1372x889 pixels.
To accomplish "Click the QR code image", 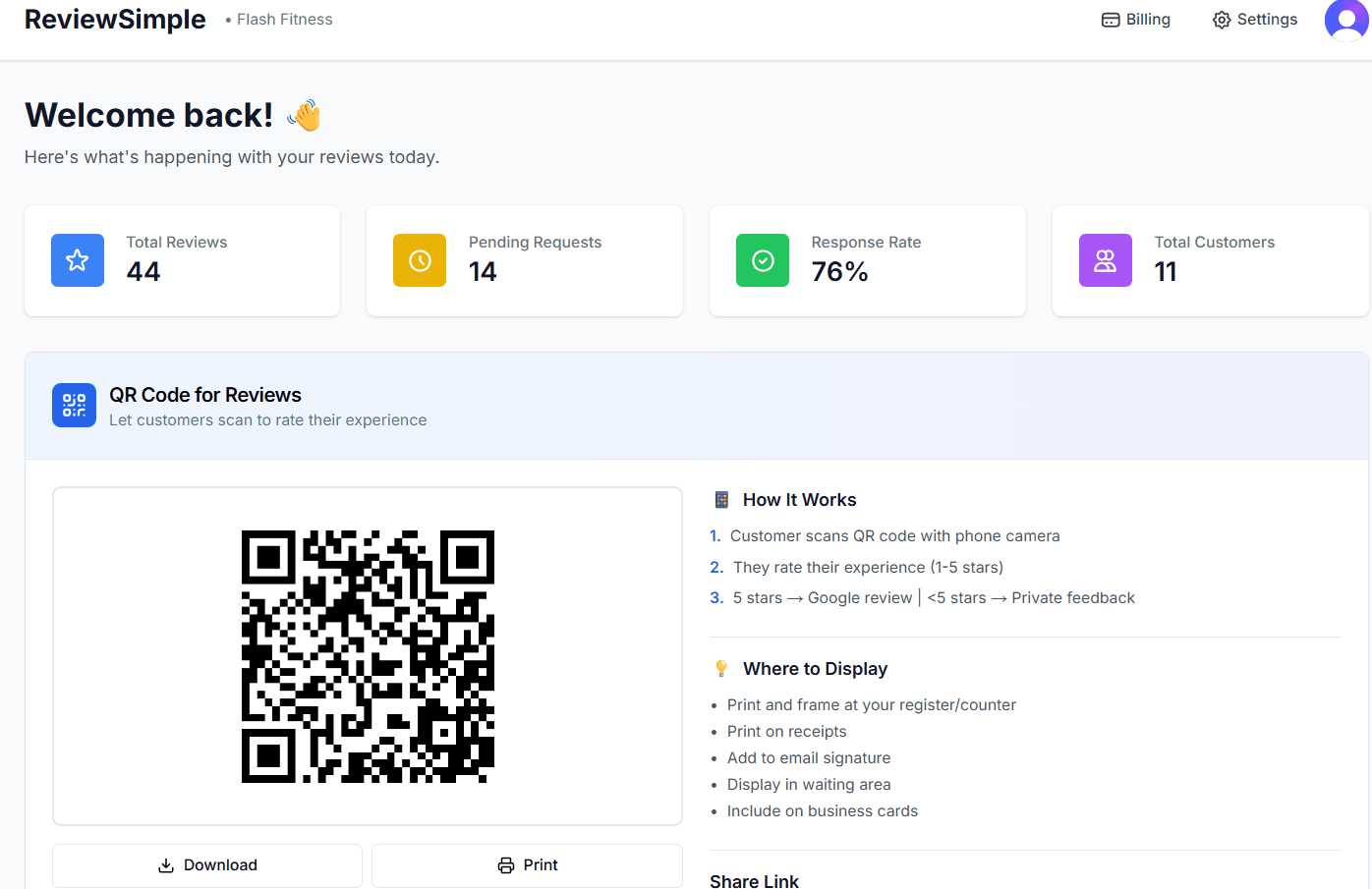I will [x=367, y=655].
